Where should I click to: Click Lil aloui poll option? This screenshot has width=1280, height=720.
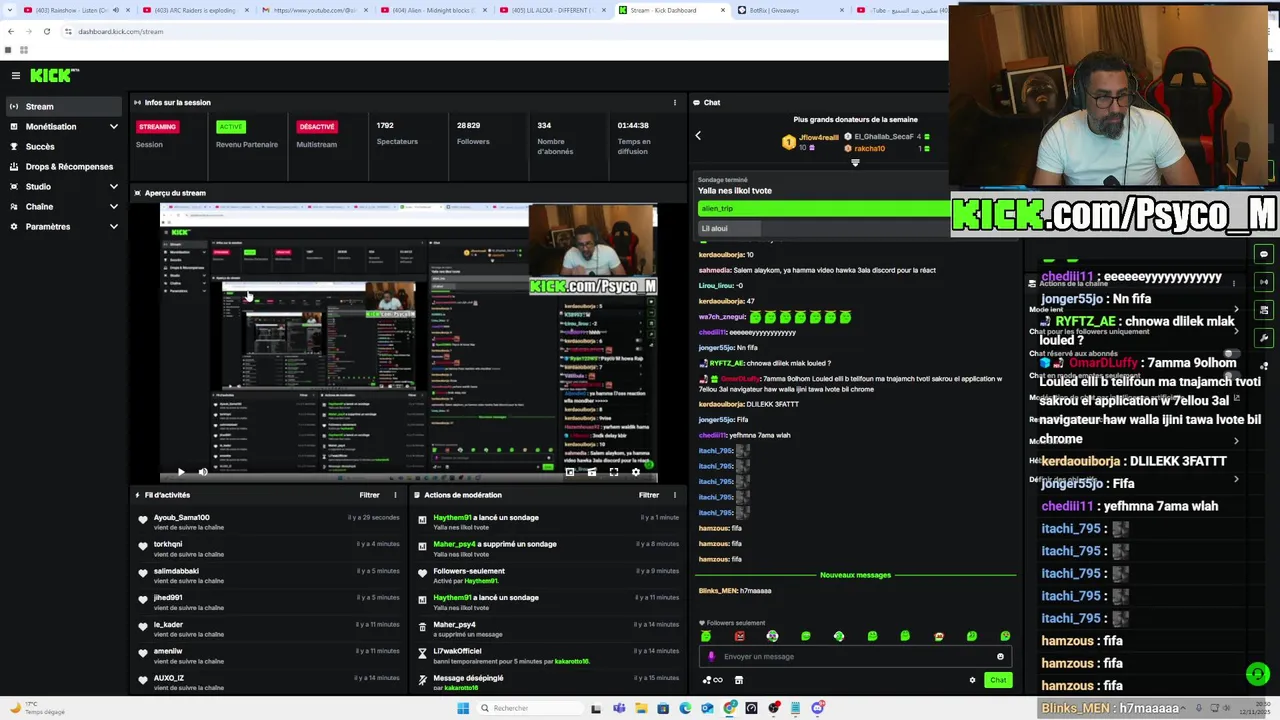pyautogui.click(x=824, y=228)
